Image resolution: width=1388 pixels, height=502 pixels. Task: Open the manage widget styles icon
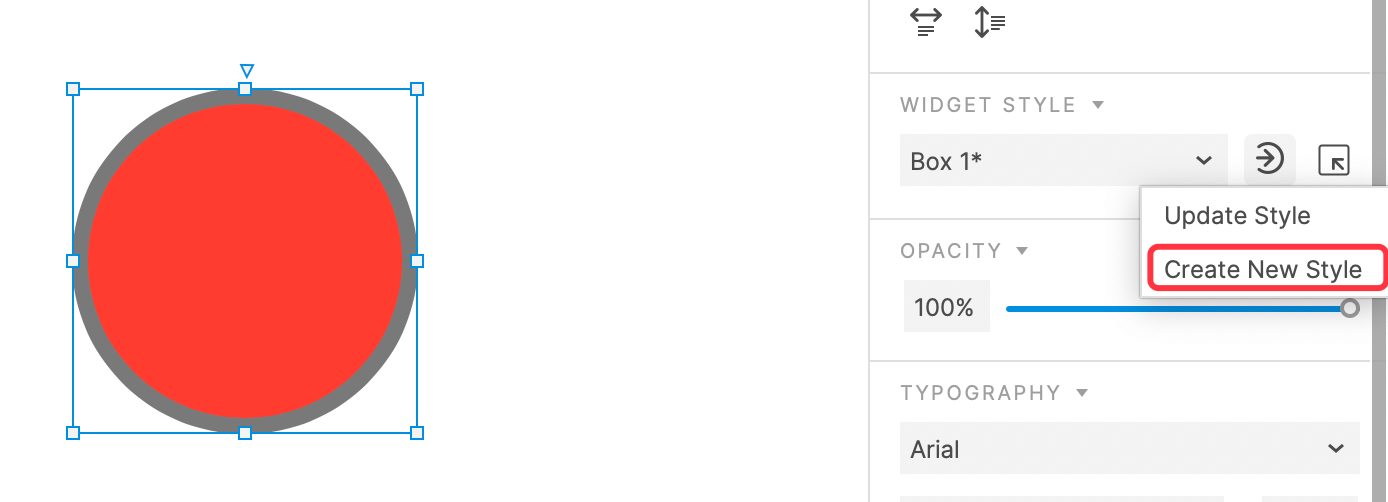(x=1334, y=160)
